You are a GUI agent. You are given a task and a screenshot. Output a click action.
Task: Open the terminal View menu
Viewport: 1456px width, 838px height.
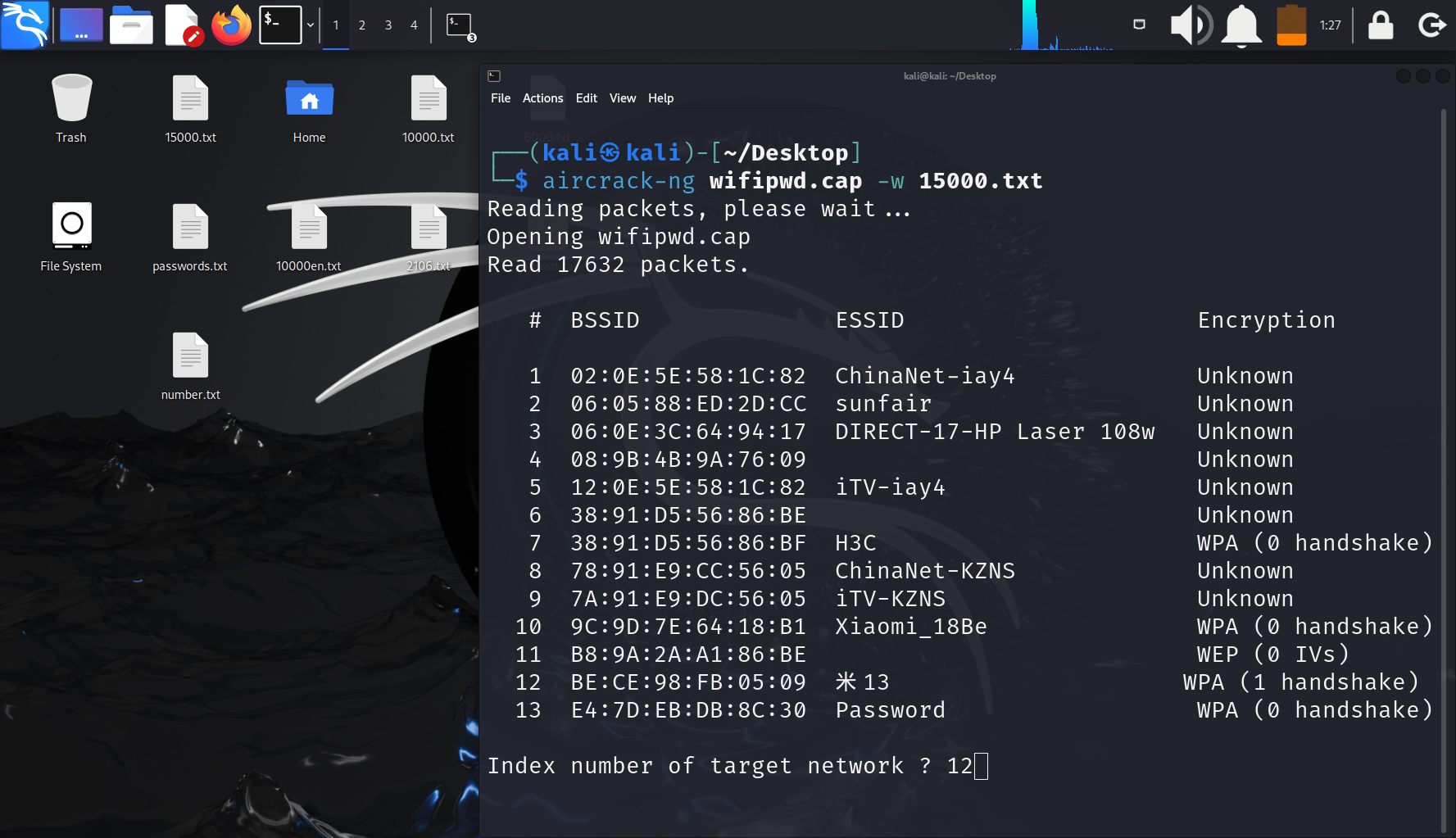[623, 98]
